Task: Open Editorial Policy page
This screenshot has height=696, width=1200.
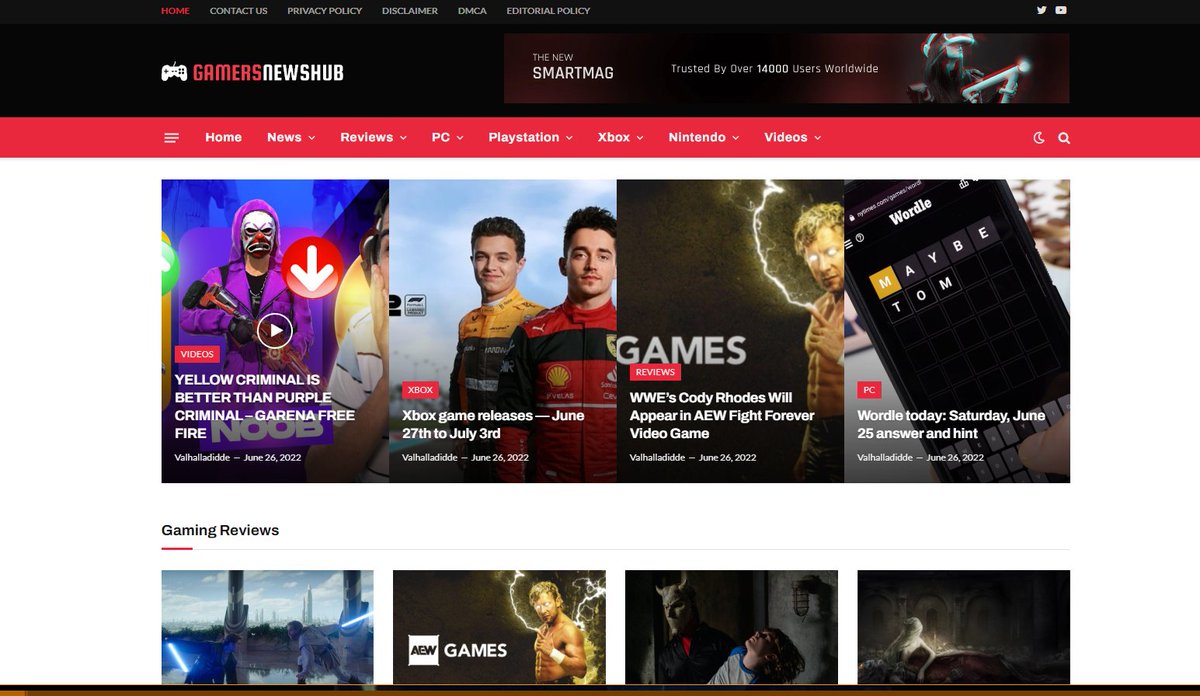Action: click(548, 11)
